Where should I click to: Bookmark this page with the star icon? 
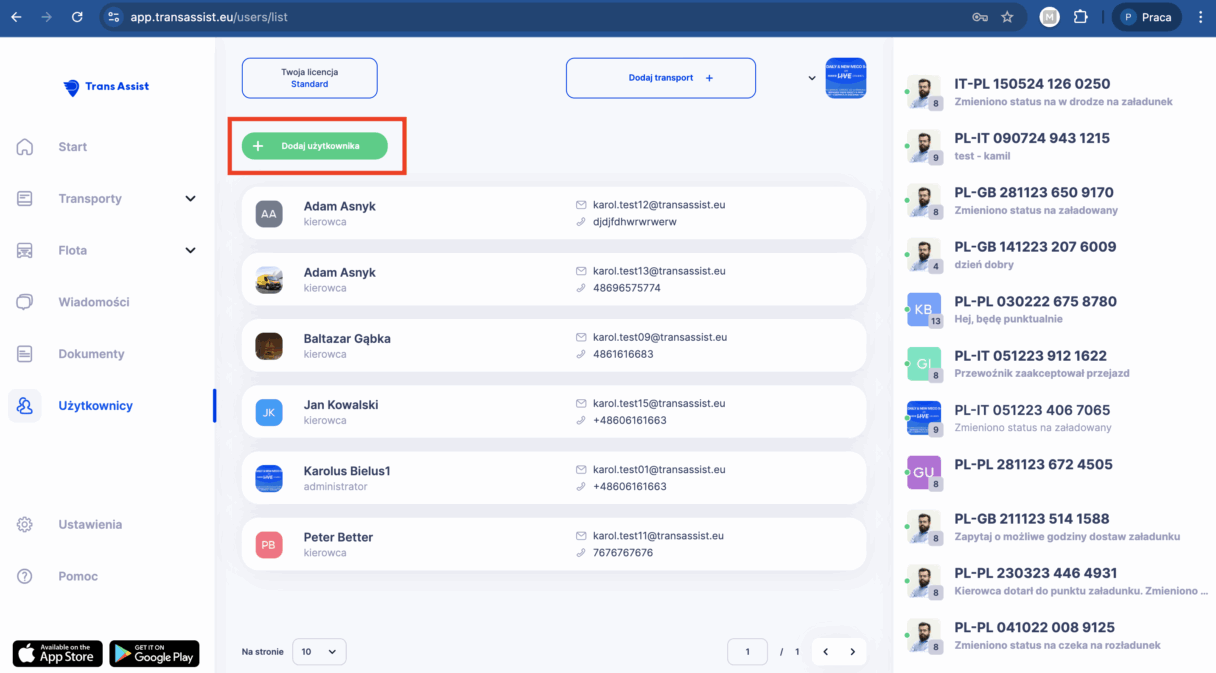point(1007,17)
